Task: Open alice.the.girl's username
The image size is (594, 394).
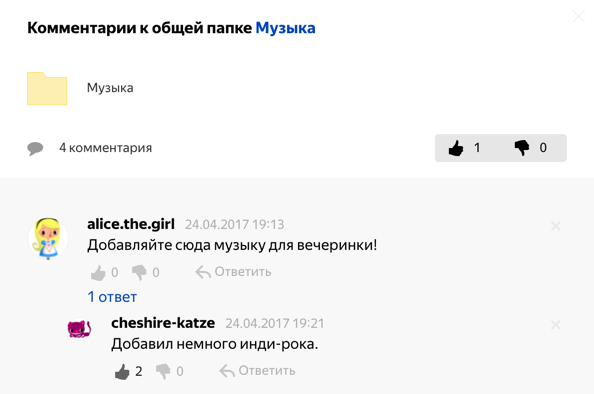Action: 131,224
